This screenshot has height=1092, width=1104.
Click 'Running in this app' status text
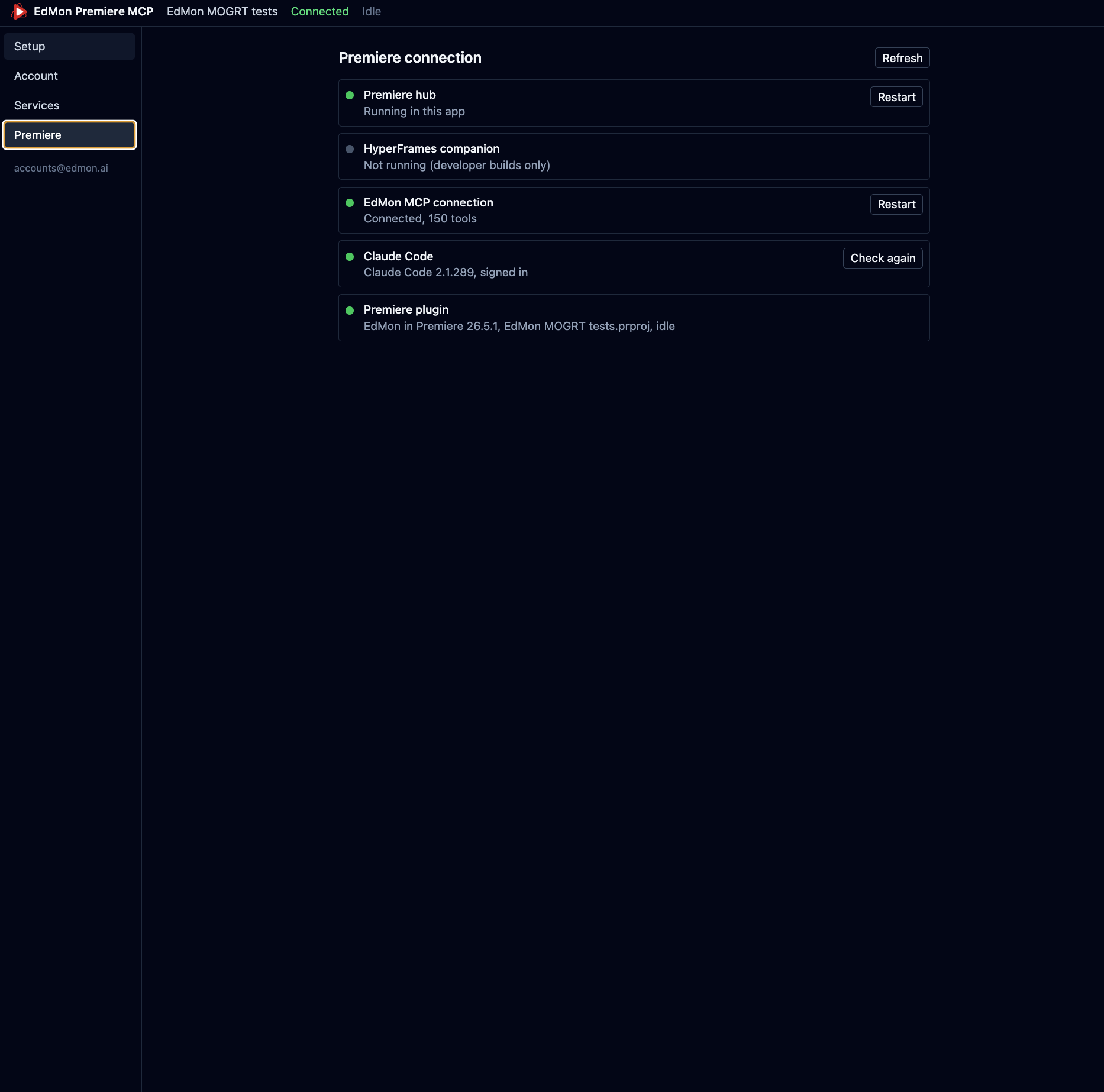pyautogui.click(x=414, y=111)
